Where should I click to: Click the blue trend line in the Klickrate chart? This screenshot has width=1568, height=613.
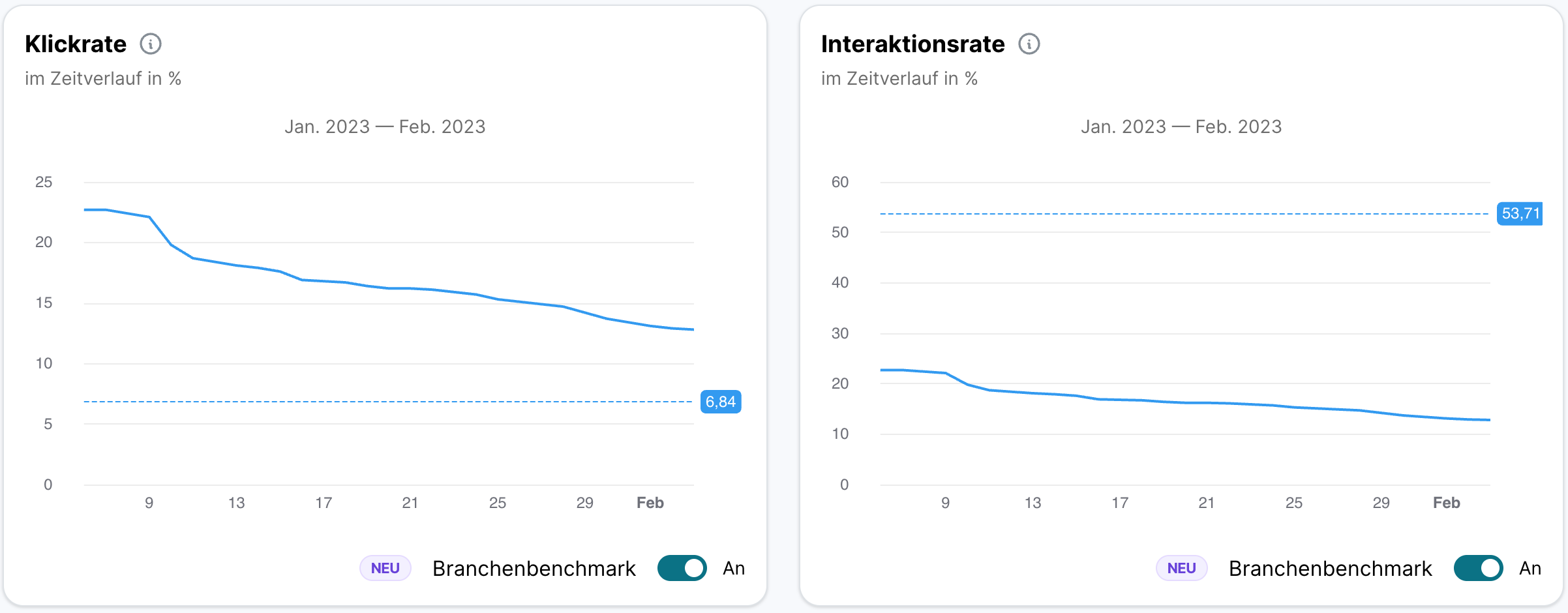pyautogui.click(x=391, y=287)
